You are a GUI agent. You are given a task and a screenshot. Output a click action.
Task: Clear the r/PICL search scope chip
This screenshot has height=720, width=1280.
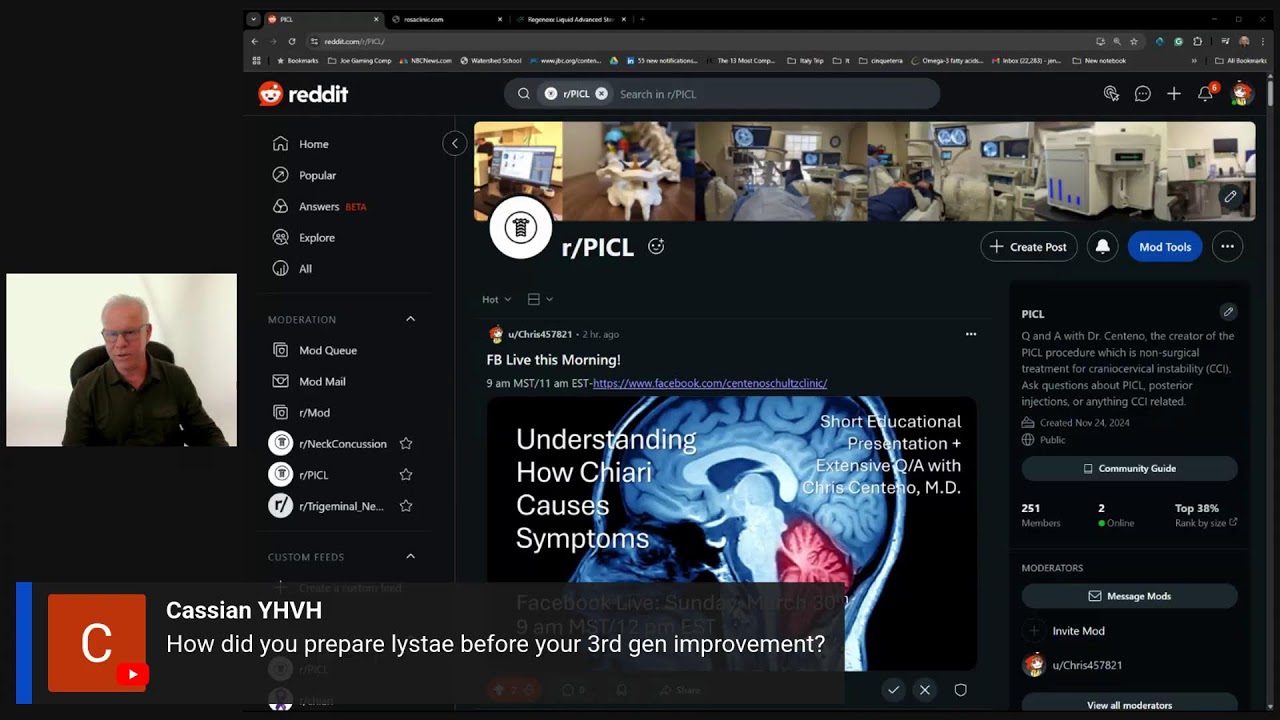point(601,94)
